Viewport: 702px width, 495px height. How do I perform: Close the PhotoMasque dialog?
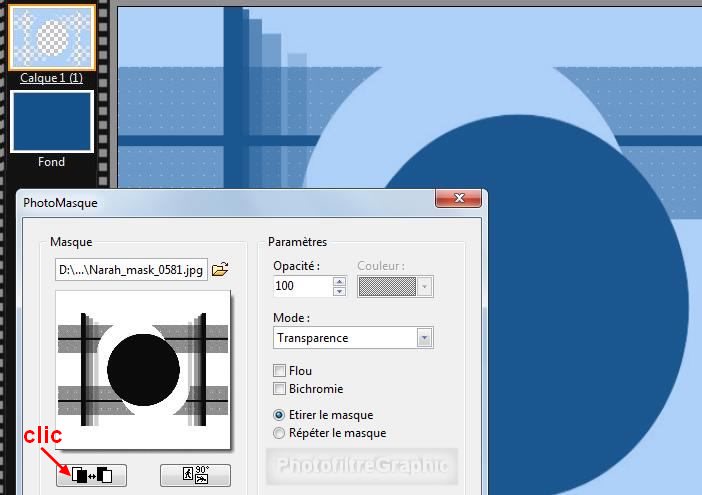click(x=460, y=200)
